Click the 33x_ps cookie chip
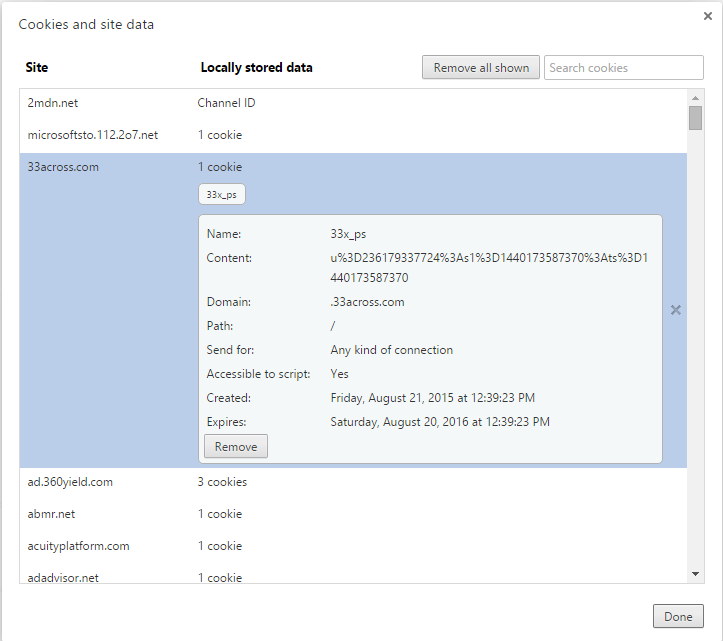The width and height of the screenshot is (723, 641). 222,195
